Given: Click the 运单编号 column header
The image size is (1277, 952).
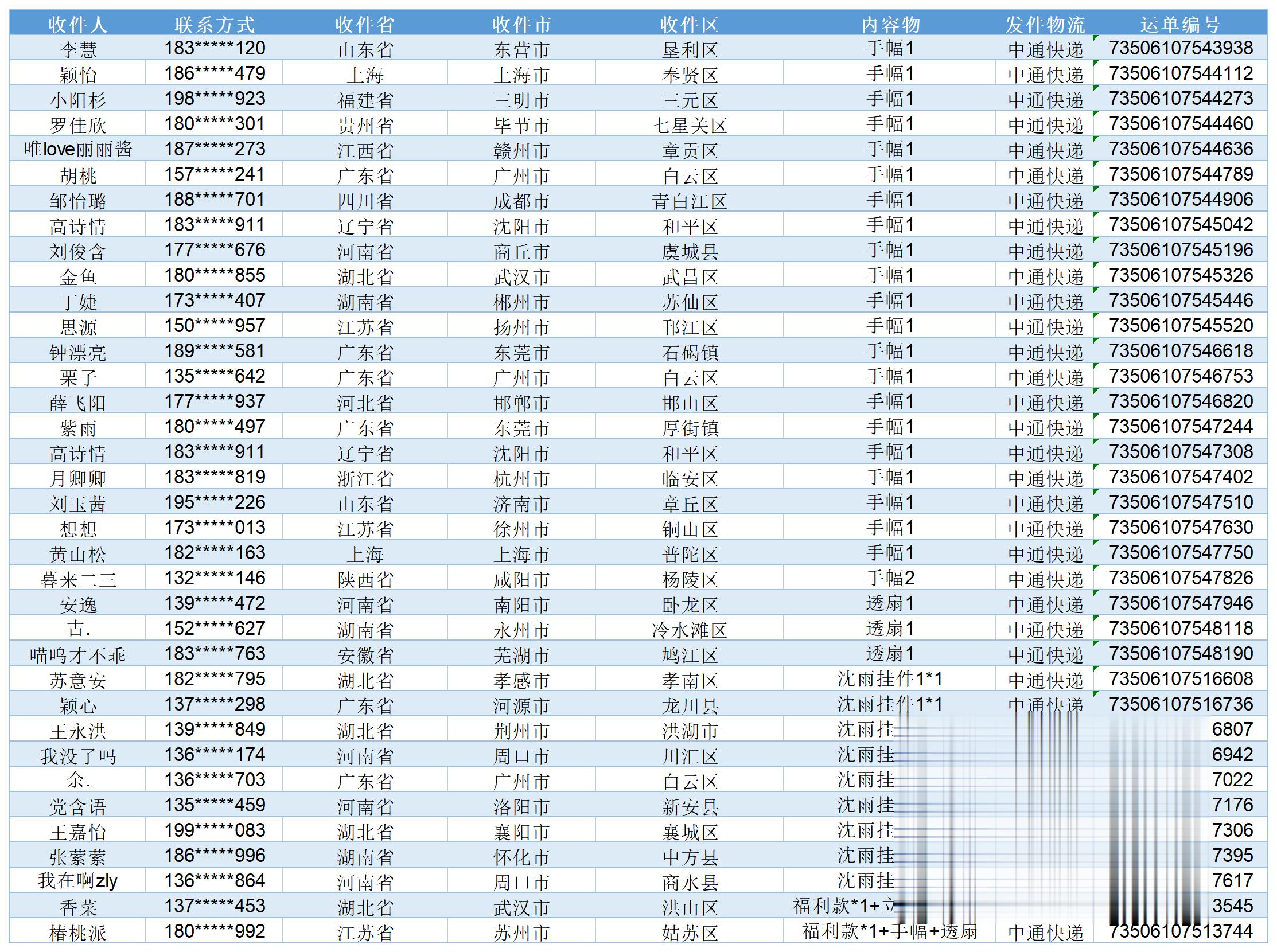Looking at the screenshot, I should [1180, 24].
